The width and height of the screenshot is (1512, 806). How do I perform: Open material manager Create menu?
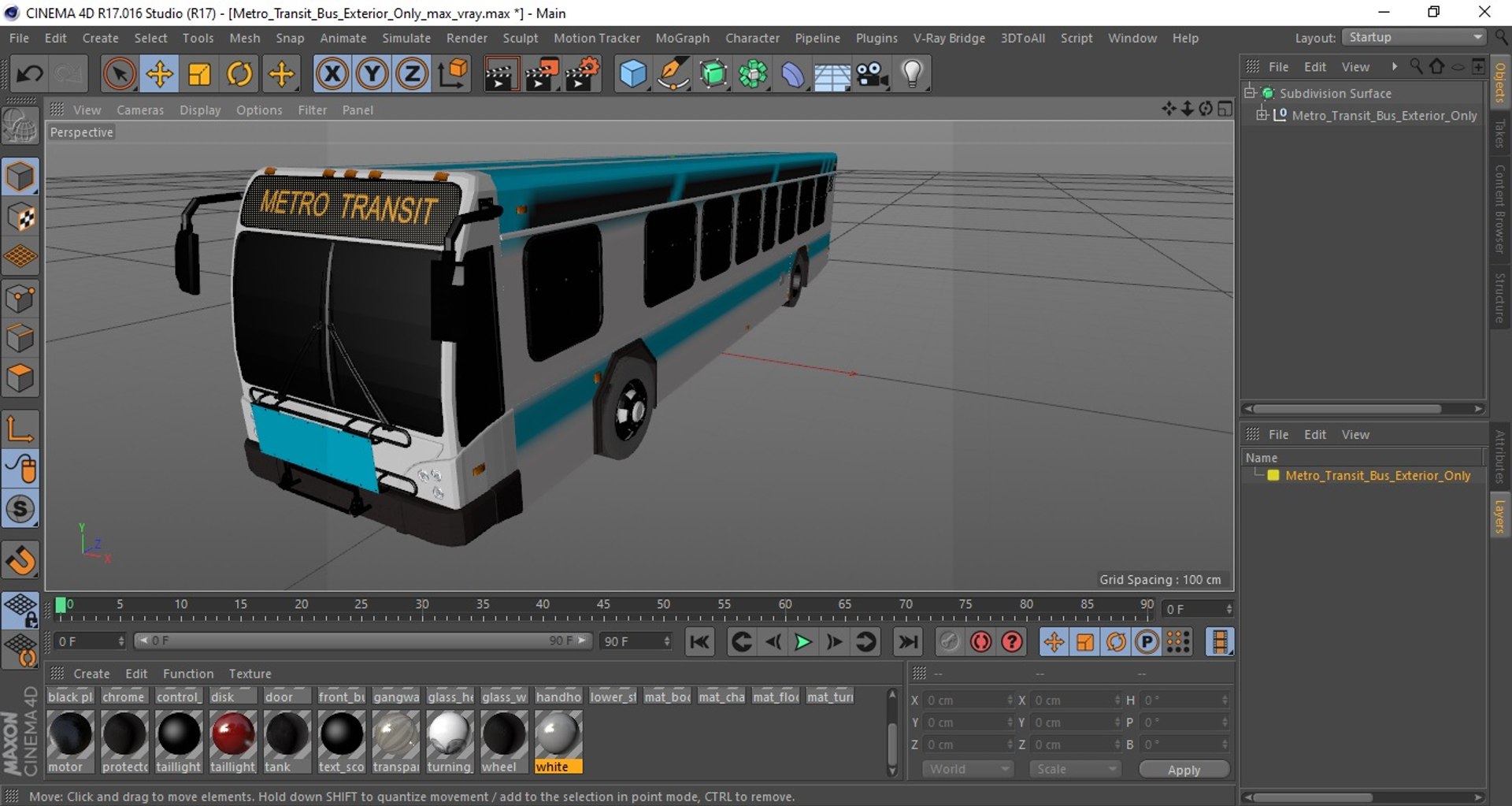point(91,674)
